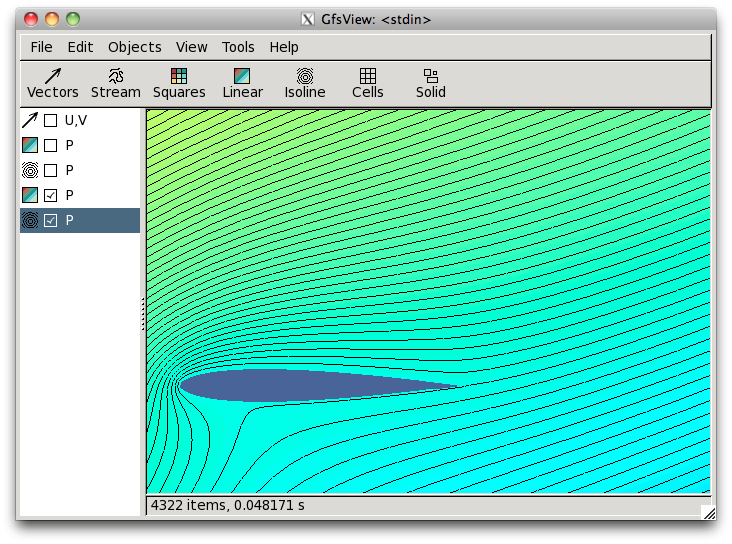Image resolution: width=732 pixels, height=544 pixels.
Task: Open the Edit menu
Action: pos(80,47)
